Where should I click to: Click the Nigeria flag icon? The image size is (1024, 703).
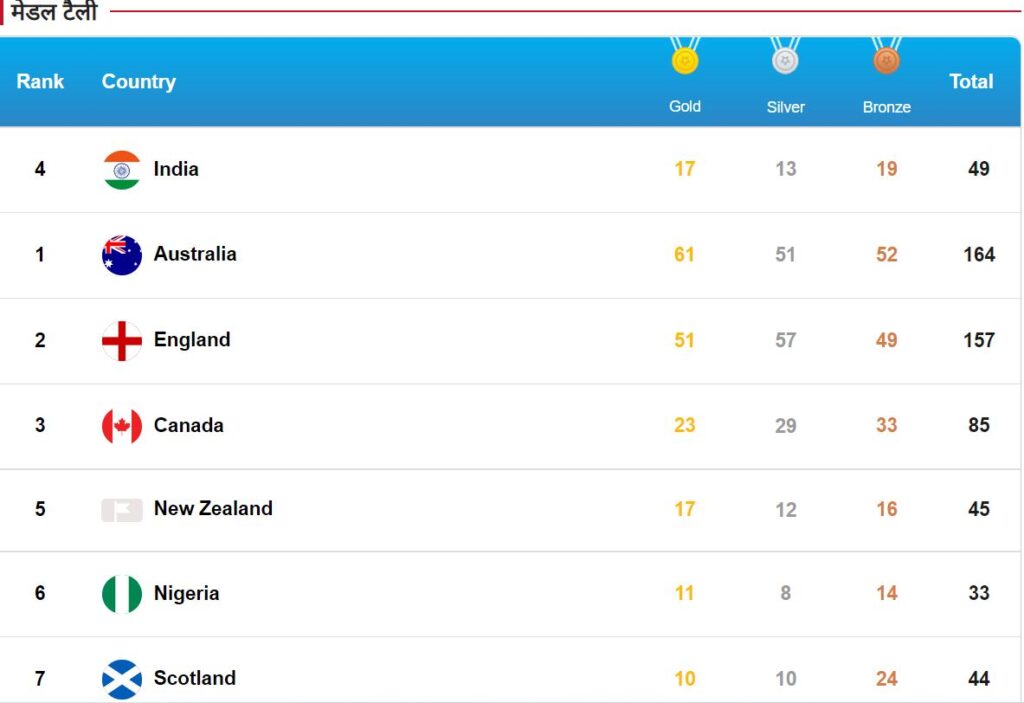click(122, 594)
